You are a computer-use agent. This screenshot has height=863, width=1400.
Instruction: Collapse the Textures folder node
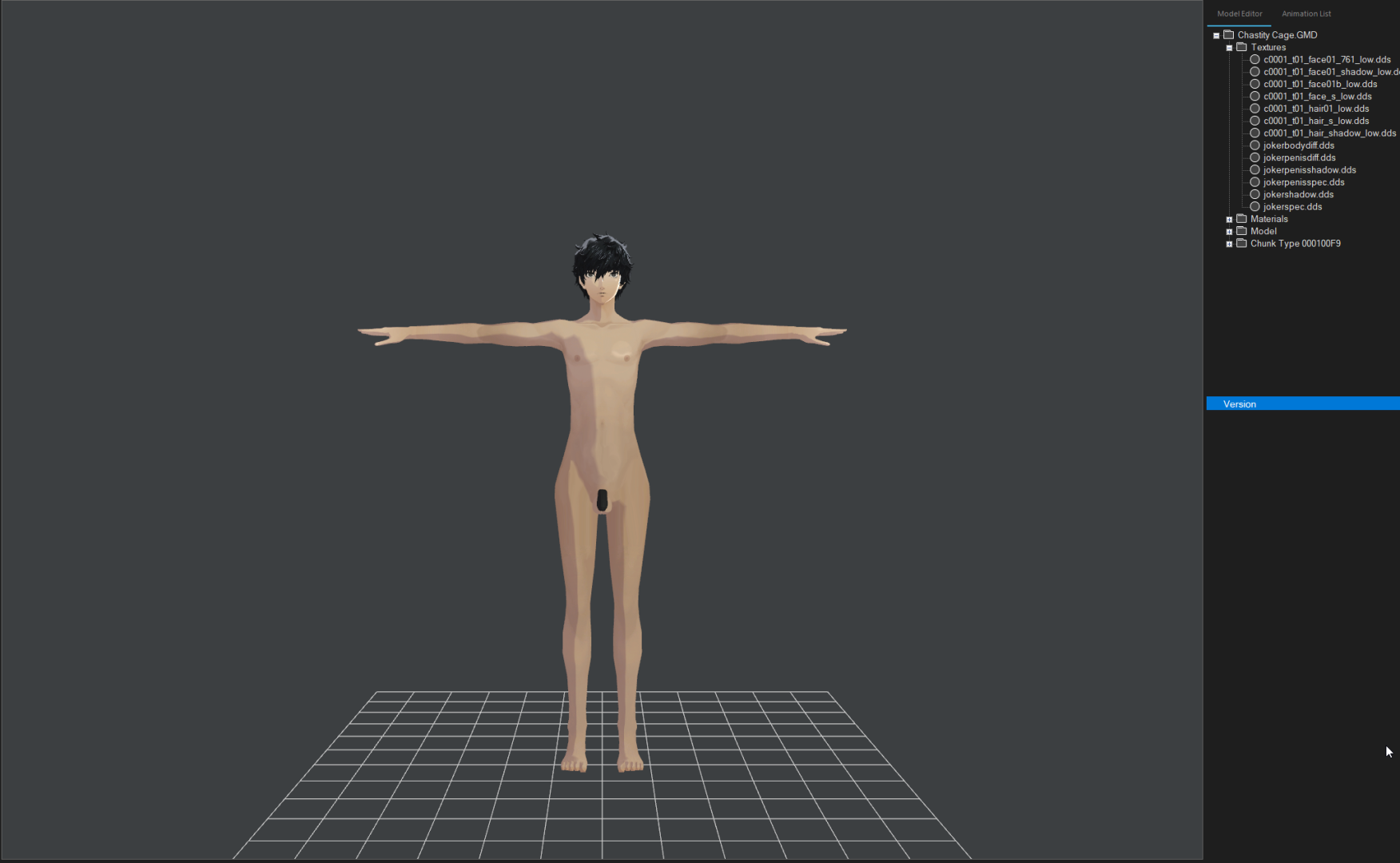(x=1229, y=48)
